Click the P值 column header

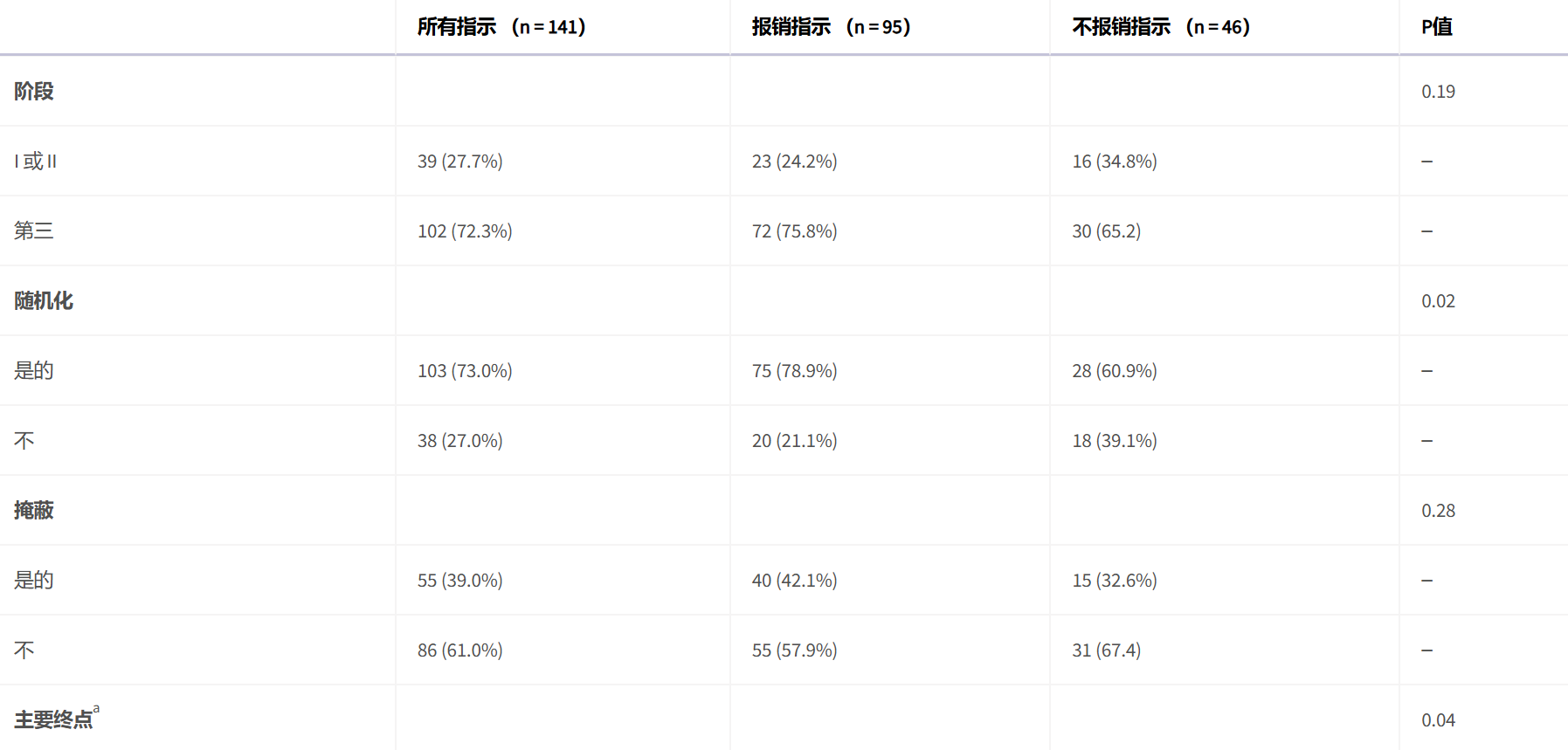[x=1437, y=27]
